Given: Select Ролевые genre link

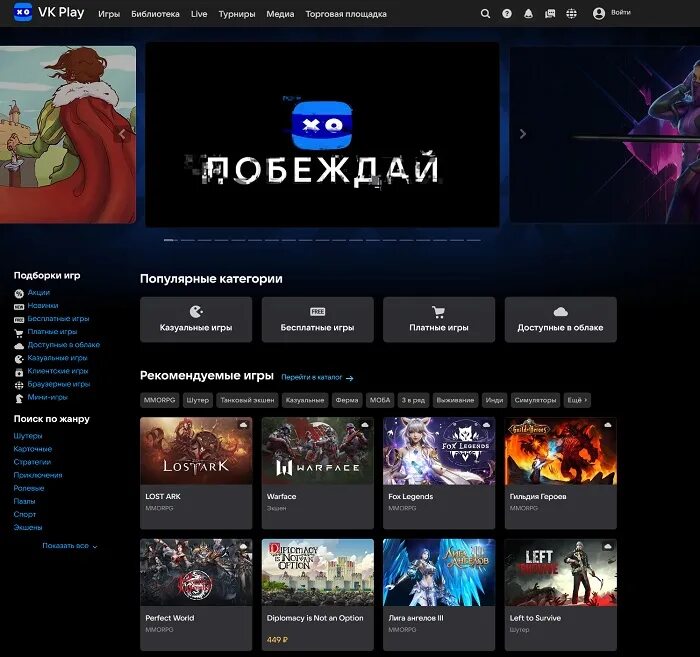Looking at the screenshot, I should coord(29,488).
